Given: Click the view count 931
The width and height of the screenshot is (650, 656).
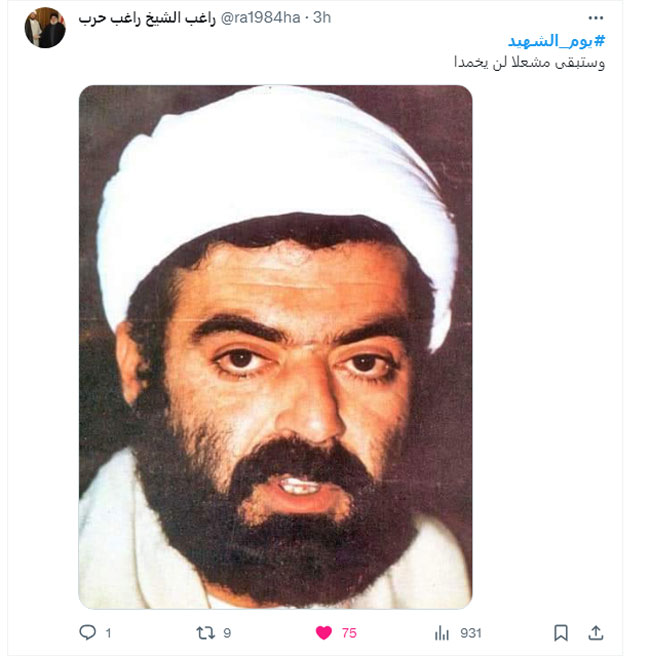Looking at the screenshot, I should tap(471, 633).
